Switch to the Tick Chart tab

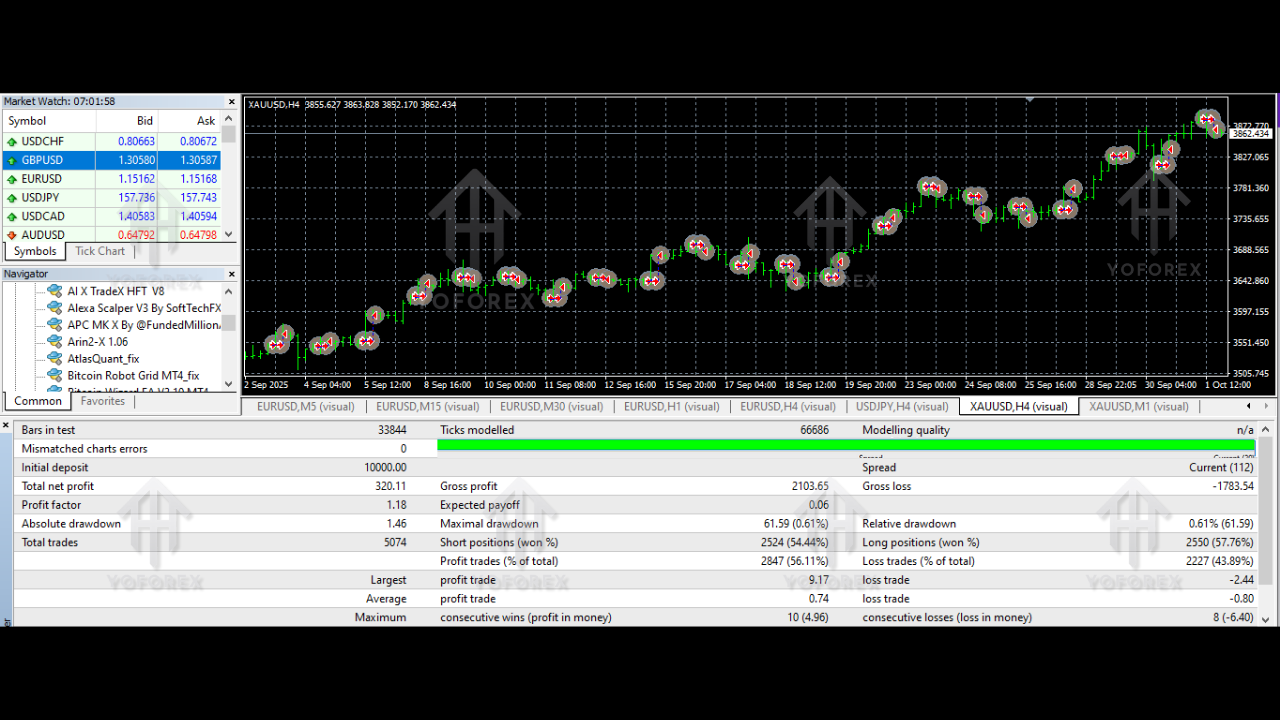click(x=99, y=250)
